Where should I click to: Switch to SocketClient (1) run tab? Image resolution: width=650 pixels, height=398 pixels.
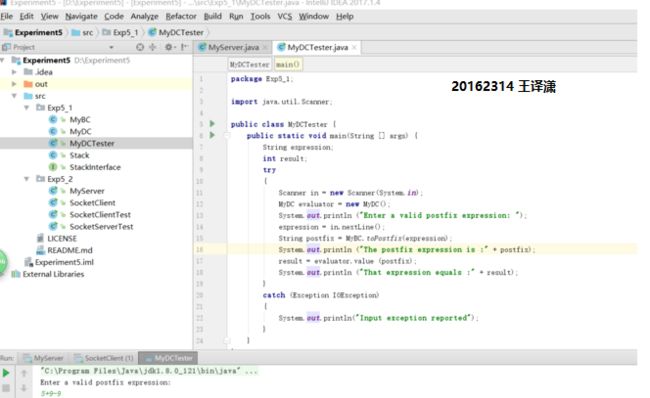click(104, 358)
